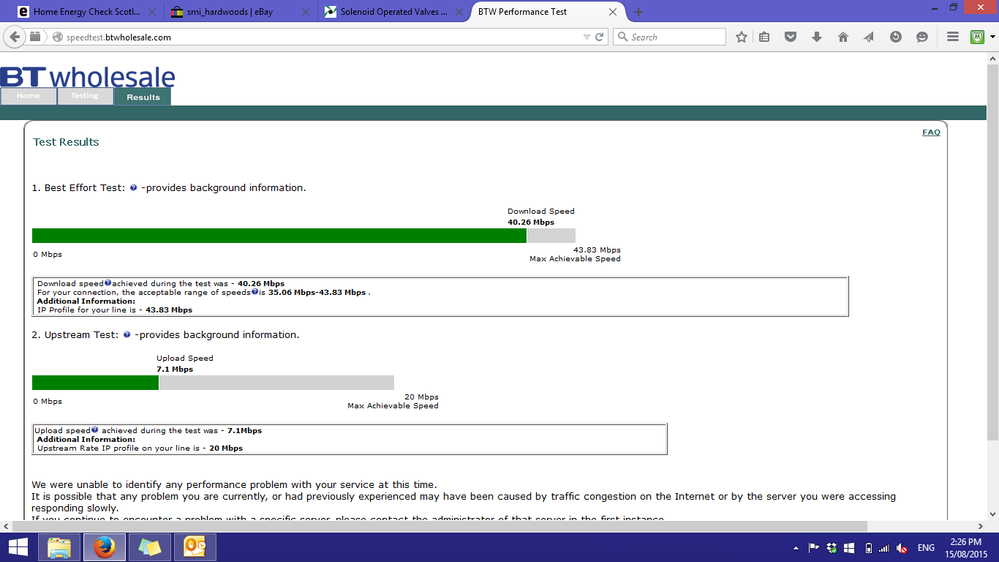Open File Explorer from the taskbar
999x562 pixels.
click(x=59, y=547)
